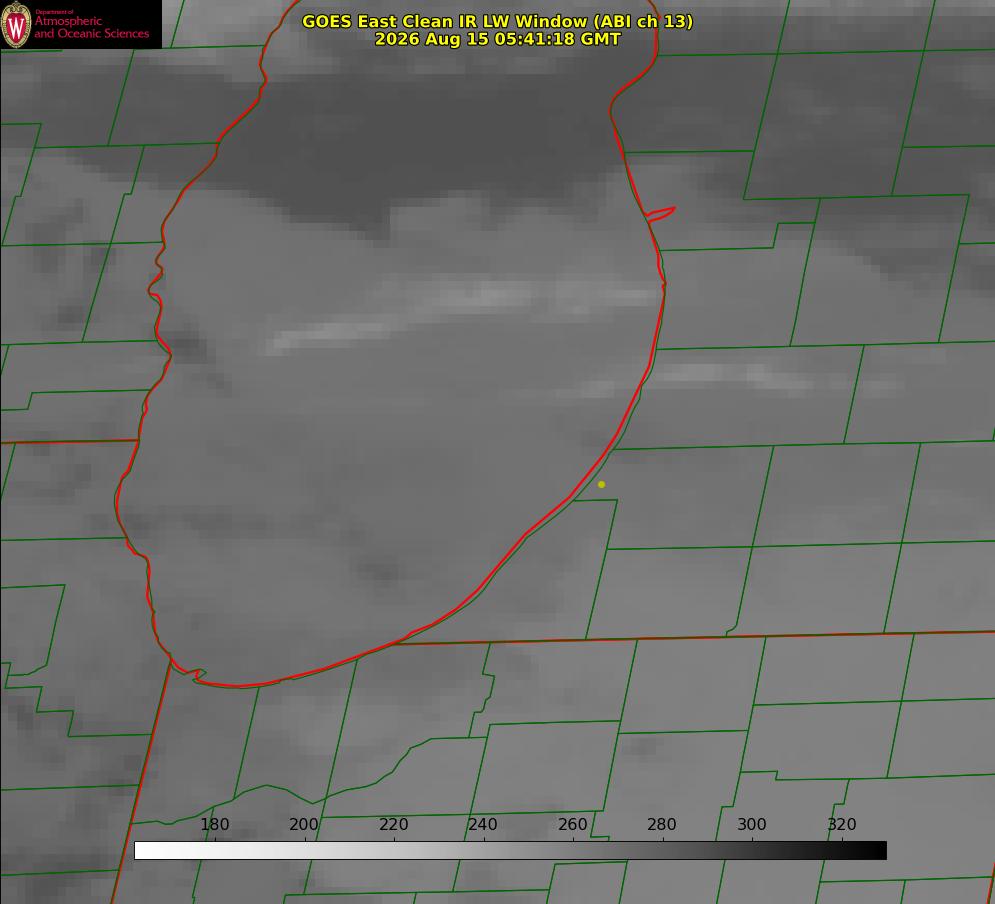Click the yellow location marker dot
Image resolution: width=995 pixels, height=904 pixels.
[602, 484]
